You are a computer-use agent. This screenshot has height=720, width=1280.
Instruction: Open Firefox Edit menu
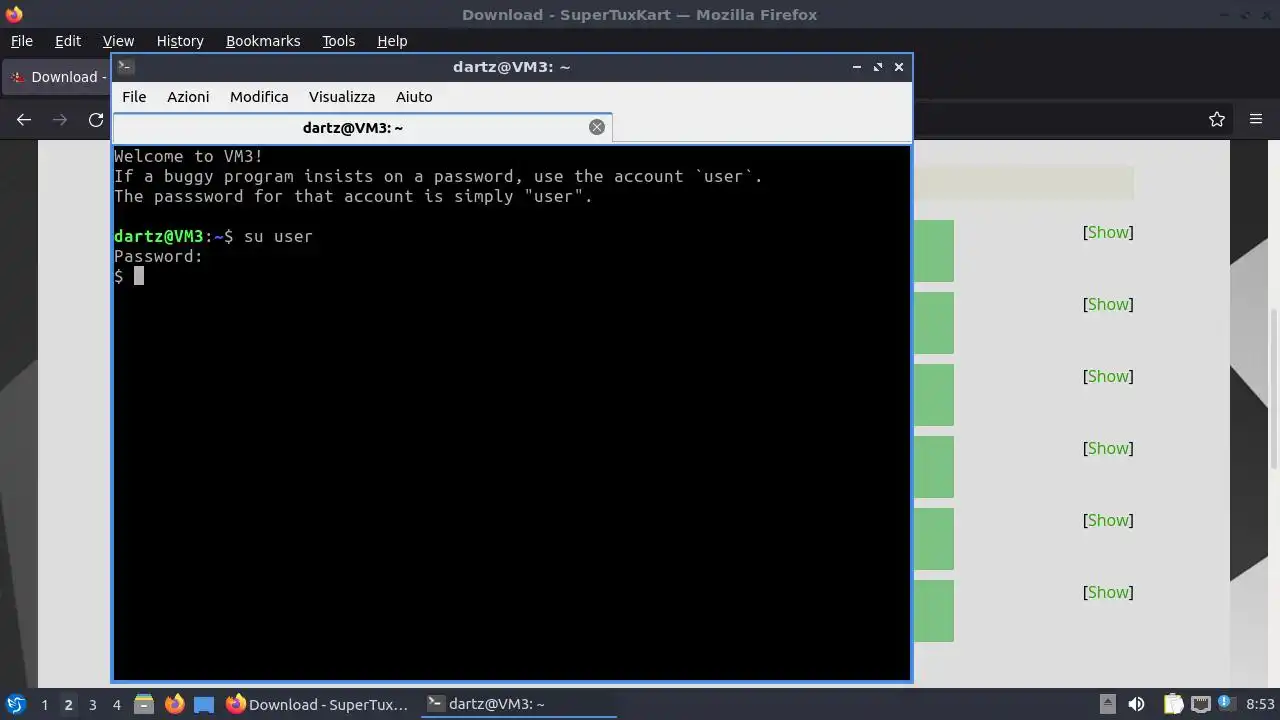click(x=68, y=41)
